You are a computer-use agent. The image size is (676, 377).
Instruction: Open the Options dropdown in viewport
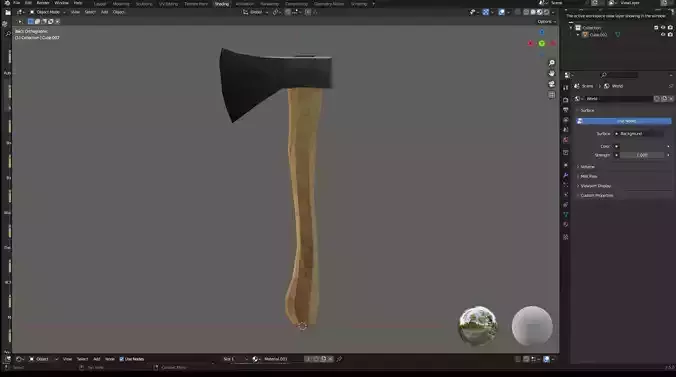[547, 22]
